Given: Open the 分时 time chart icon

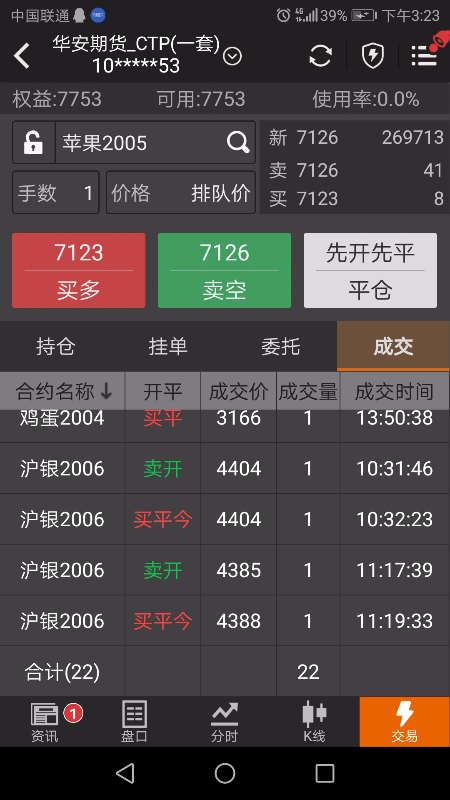Looking at the screenshot, I should point(224,721).
